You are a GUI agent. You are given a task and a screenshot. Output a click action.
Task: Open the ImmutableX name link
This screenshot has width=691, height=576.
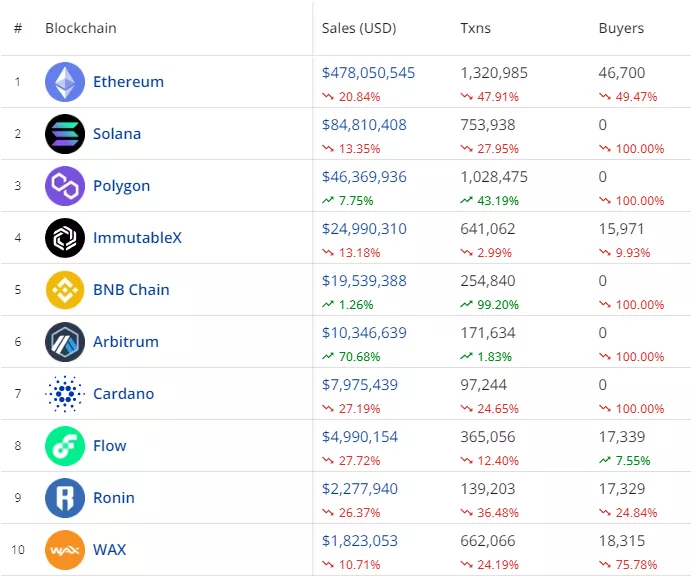click(137, 238)
